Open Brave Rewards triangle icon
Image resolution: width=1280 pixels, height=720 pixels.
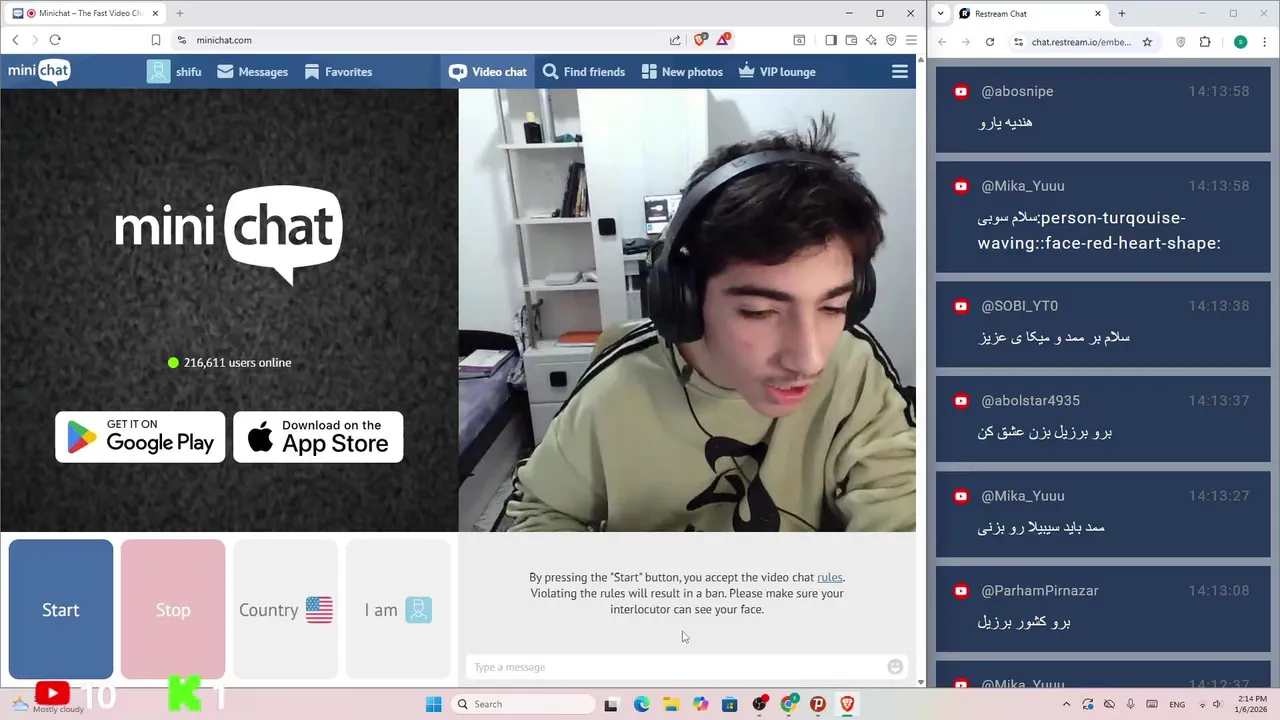(x=723, y=40)
